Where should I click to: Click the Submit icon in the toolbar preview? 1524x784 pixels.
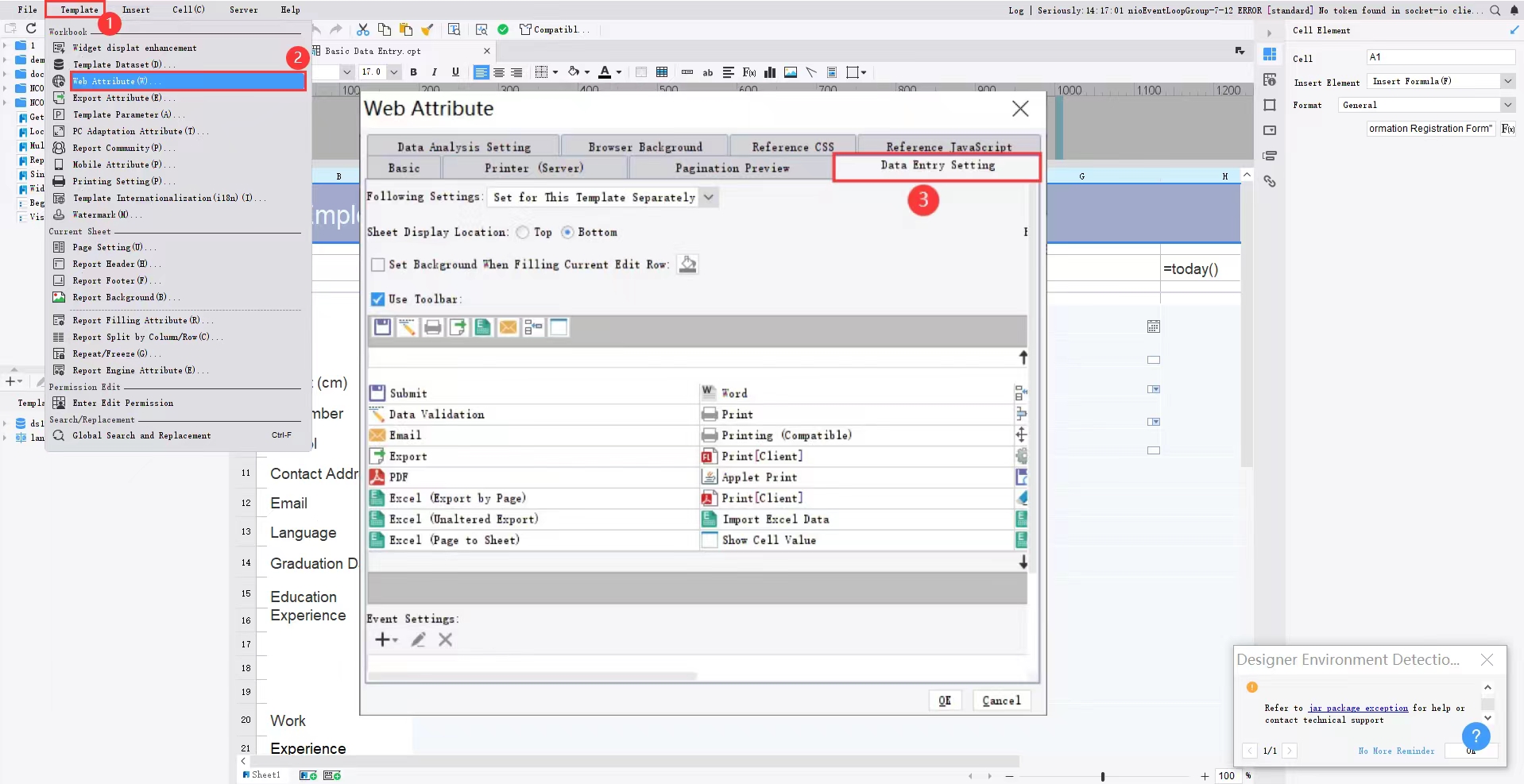pos(382,327)
